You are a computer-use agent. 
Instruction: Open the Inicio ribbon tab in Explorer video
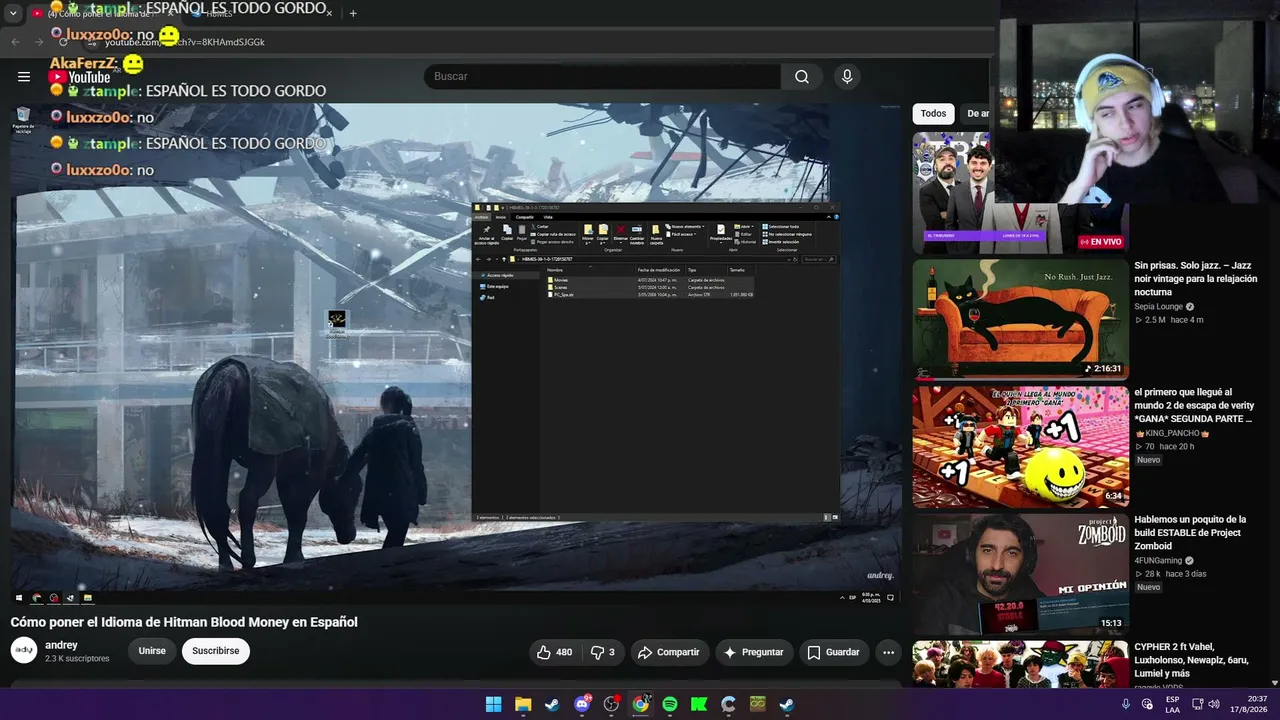(x=501, y=217)
